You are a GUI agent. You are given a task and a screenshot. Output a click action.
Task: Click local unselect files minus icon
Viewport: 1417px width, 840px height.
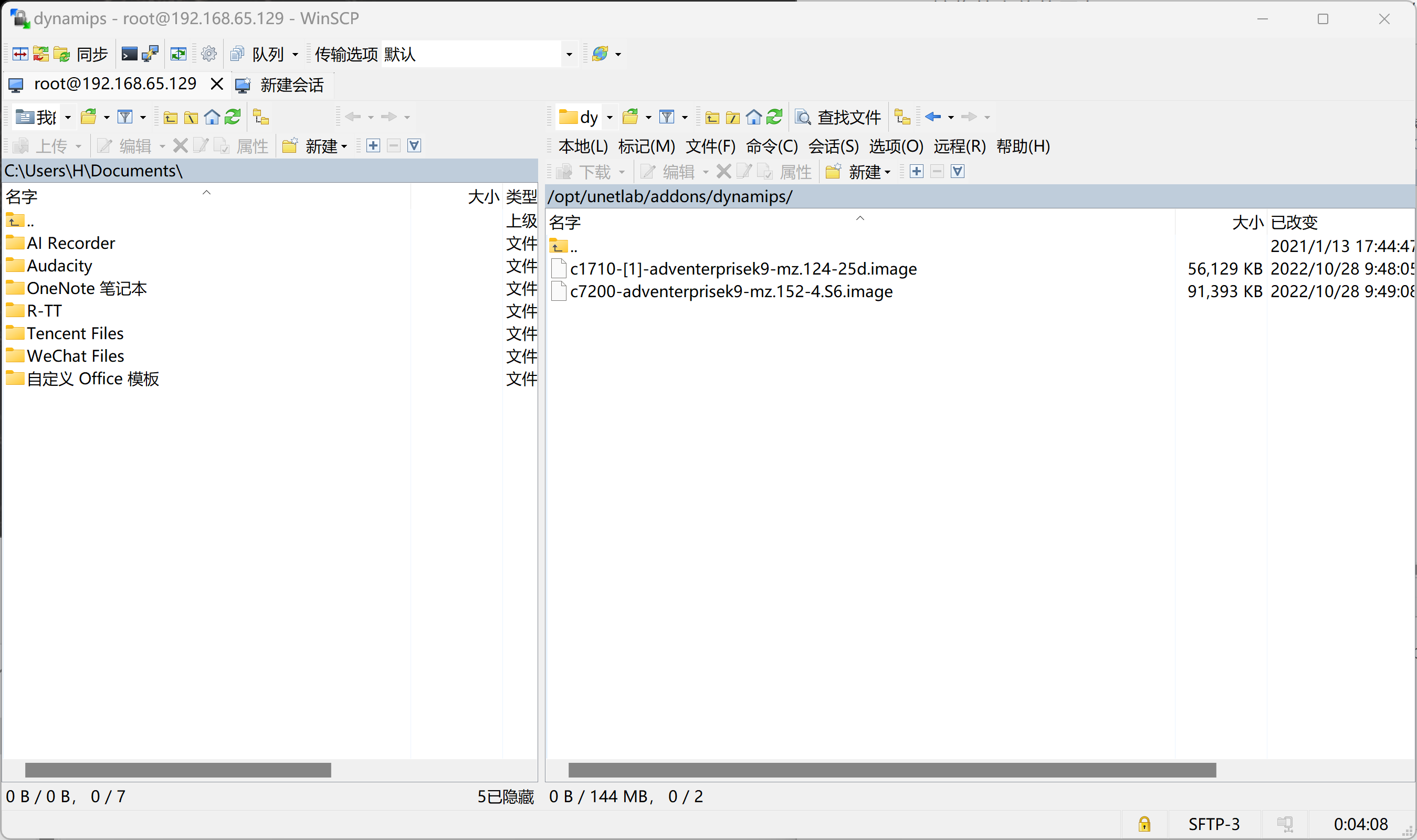coord(394,146)
